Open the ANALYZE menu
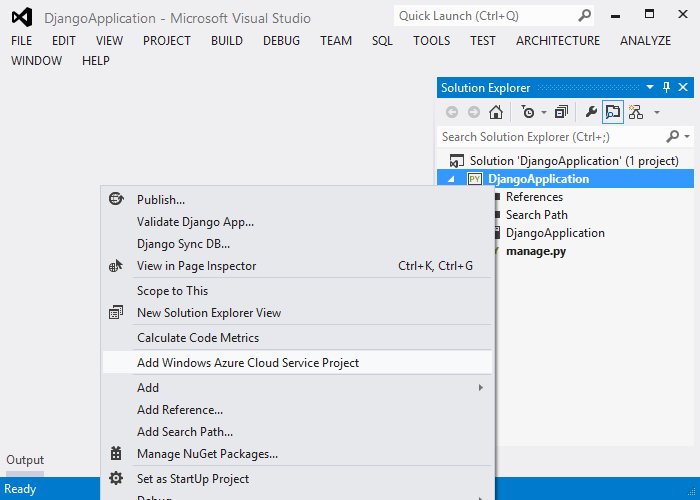Screen dimensions: 700x500 [645, 41]
